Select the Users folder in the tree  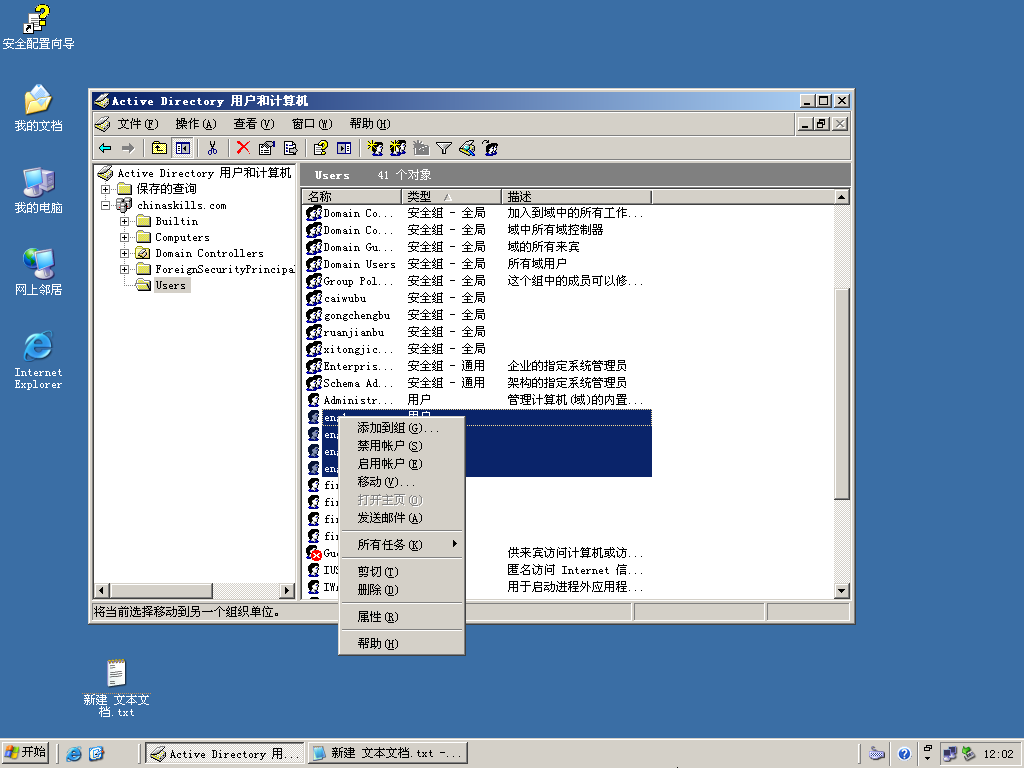163,285
